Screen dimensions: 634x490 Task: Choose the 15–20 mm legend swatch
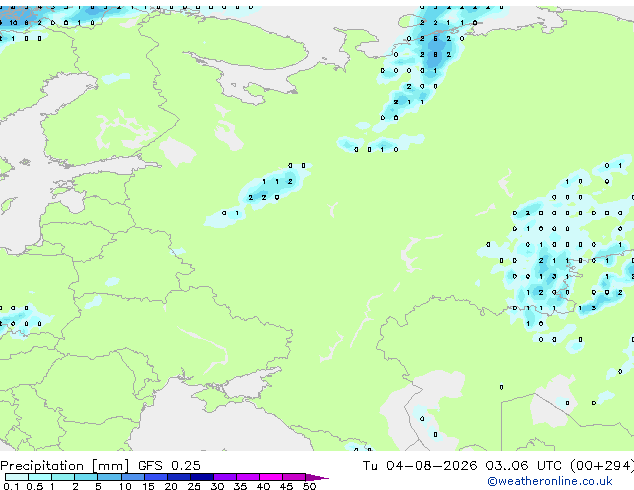[156, 477]
